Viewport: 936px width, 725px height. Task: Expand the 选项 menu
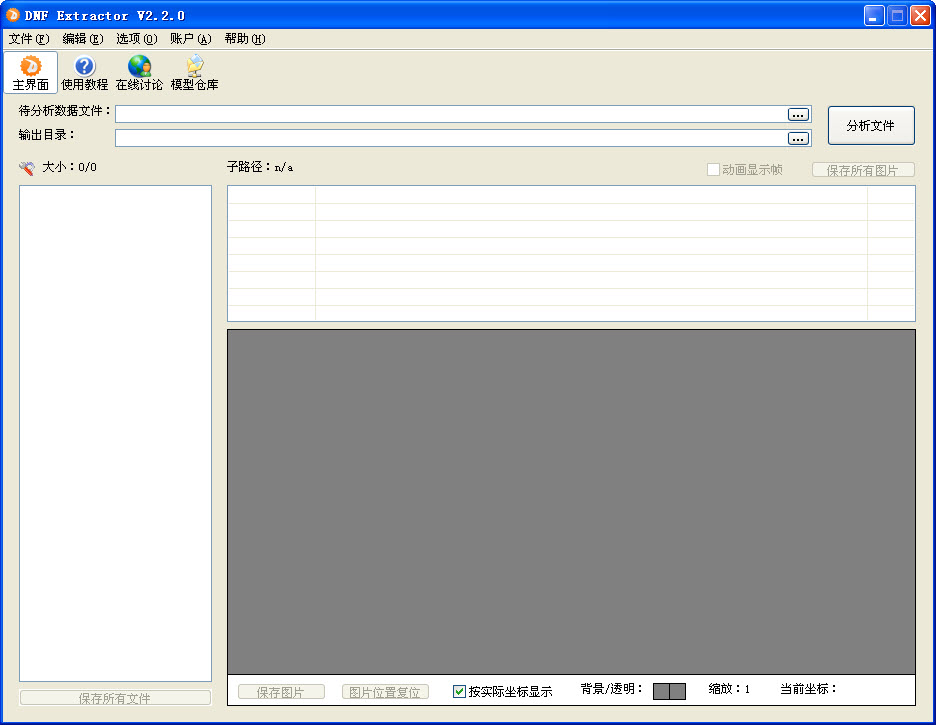136,39
